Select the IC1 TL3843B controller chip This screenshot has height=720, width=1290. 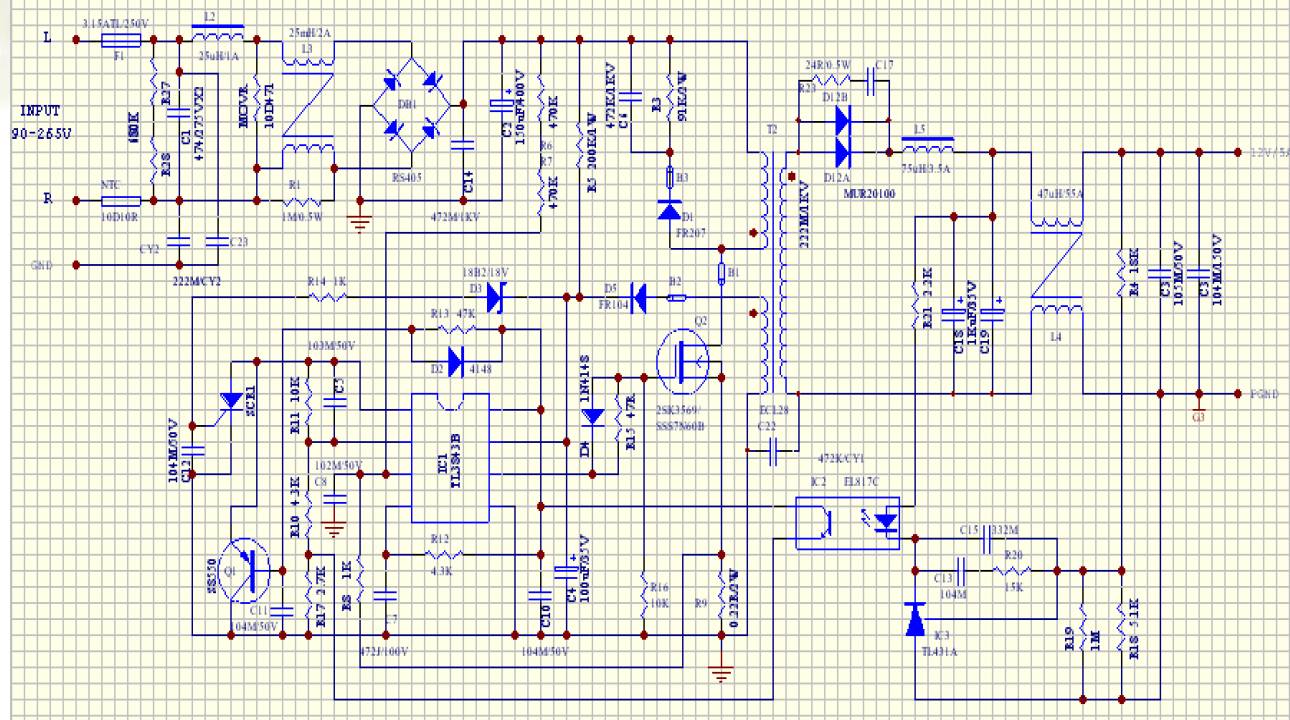[449, 456]
